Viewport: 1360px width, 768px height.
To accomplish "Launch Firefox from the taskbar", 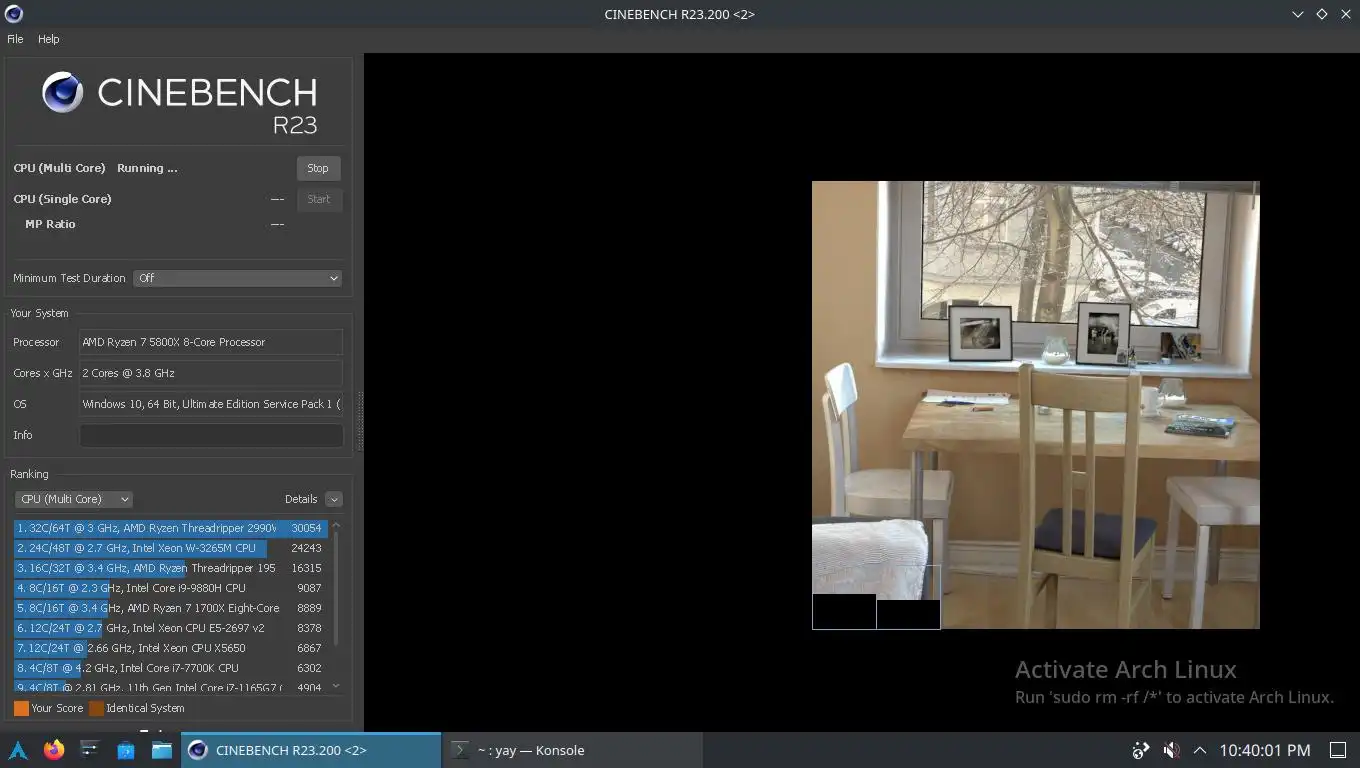I will point(54,750).
